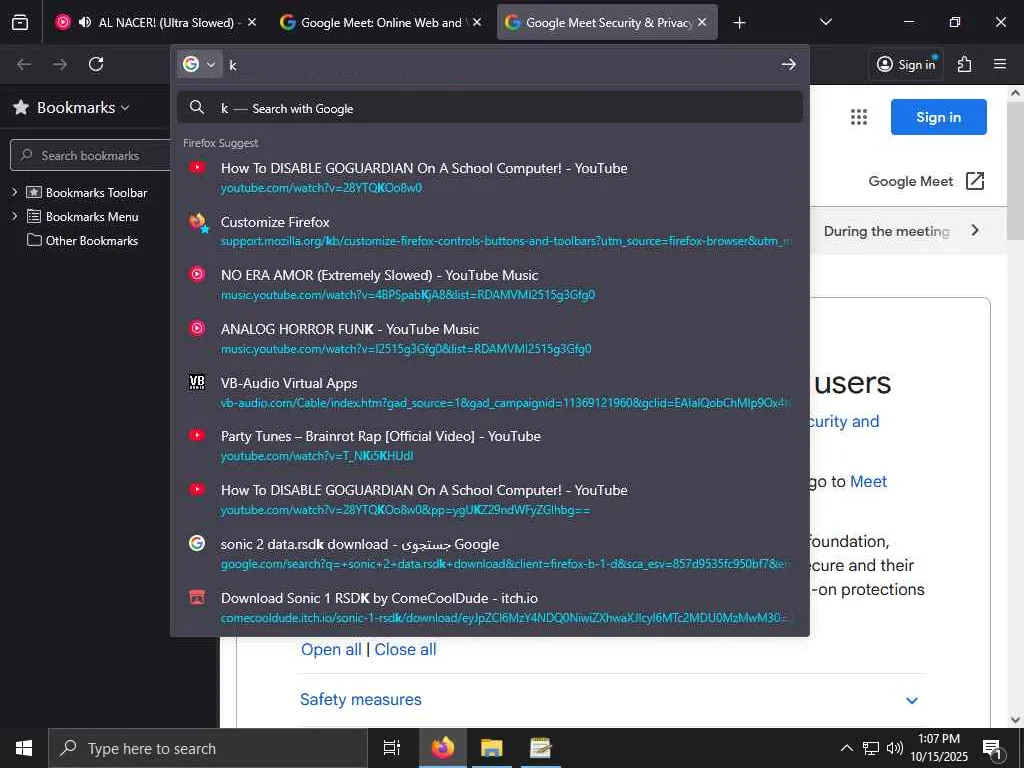Open Task View on the taskbar
Viewport: 1024px width, 768px height.
coord(392,748)
